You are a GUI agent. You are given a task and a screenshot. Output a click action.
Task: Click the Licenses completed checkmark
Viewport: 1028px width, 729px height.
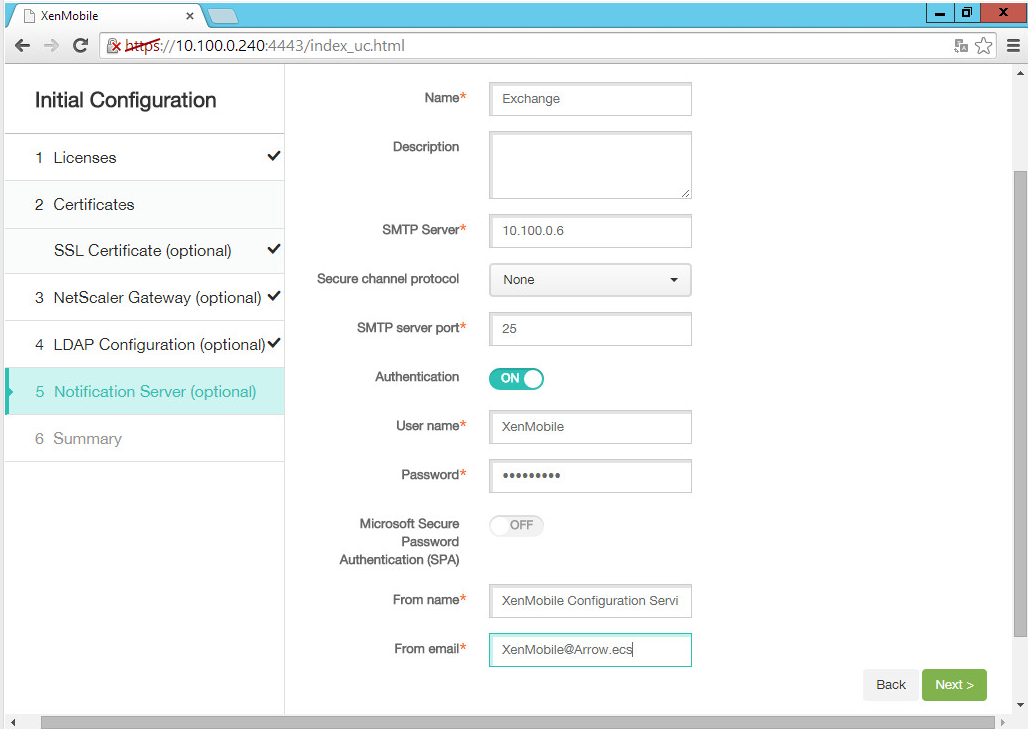[x=274, y=155]
